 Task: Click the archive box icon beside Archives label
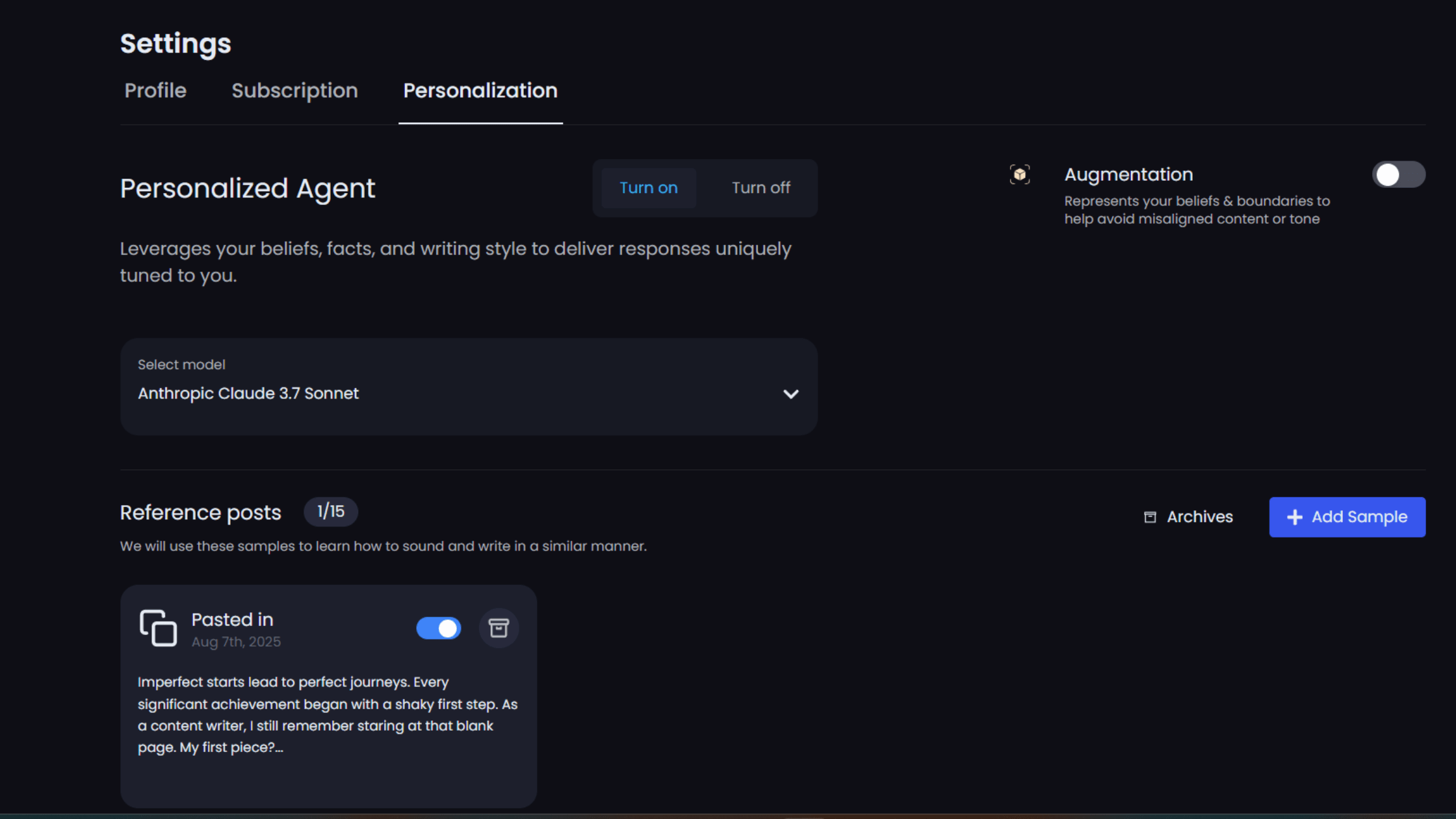click(1150, 516)
